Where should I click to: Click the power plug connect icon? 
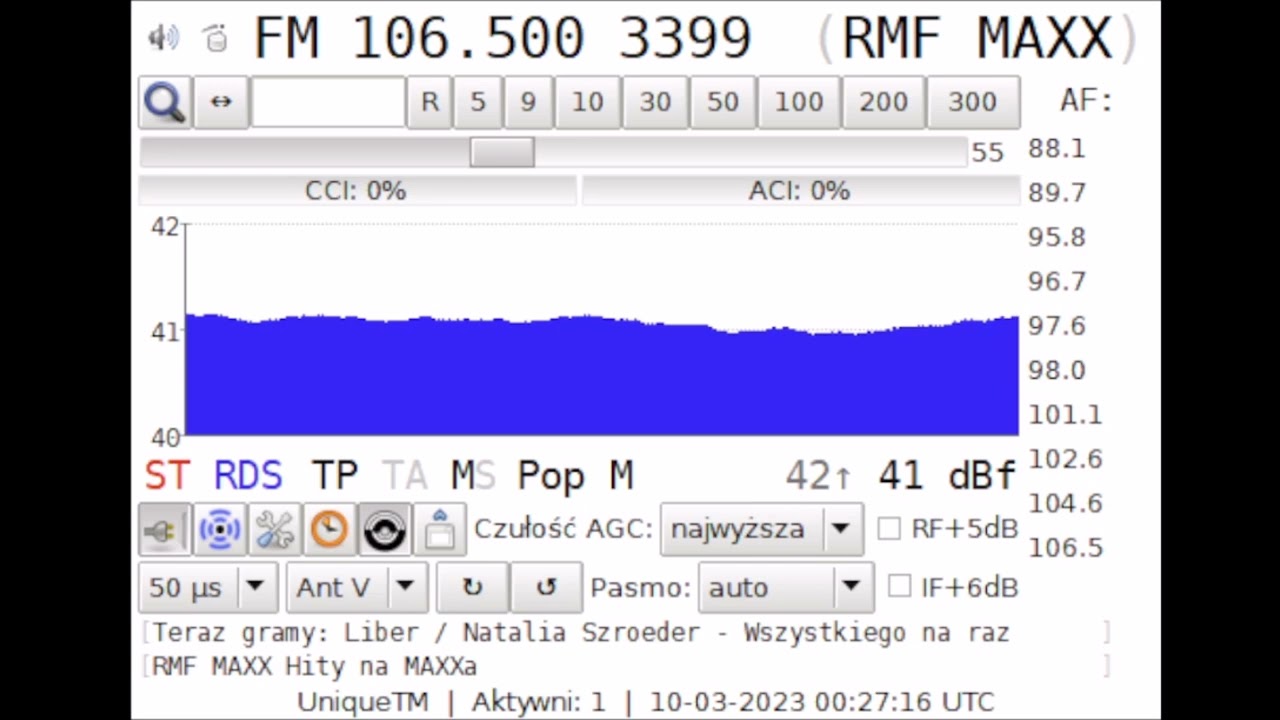[163, 529]
